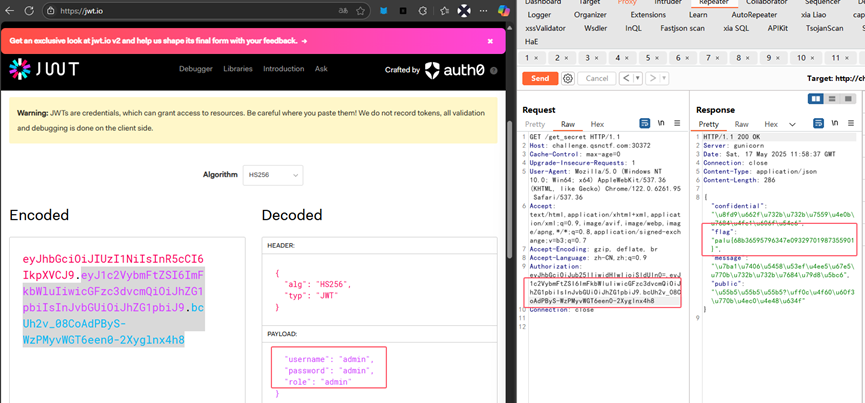Open the black square extension icon
Viewport: 865px width, 403px height.
point(403,10)
